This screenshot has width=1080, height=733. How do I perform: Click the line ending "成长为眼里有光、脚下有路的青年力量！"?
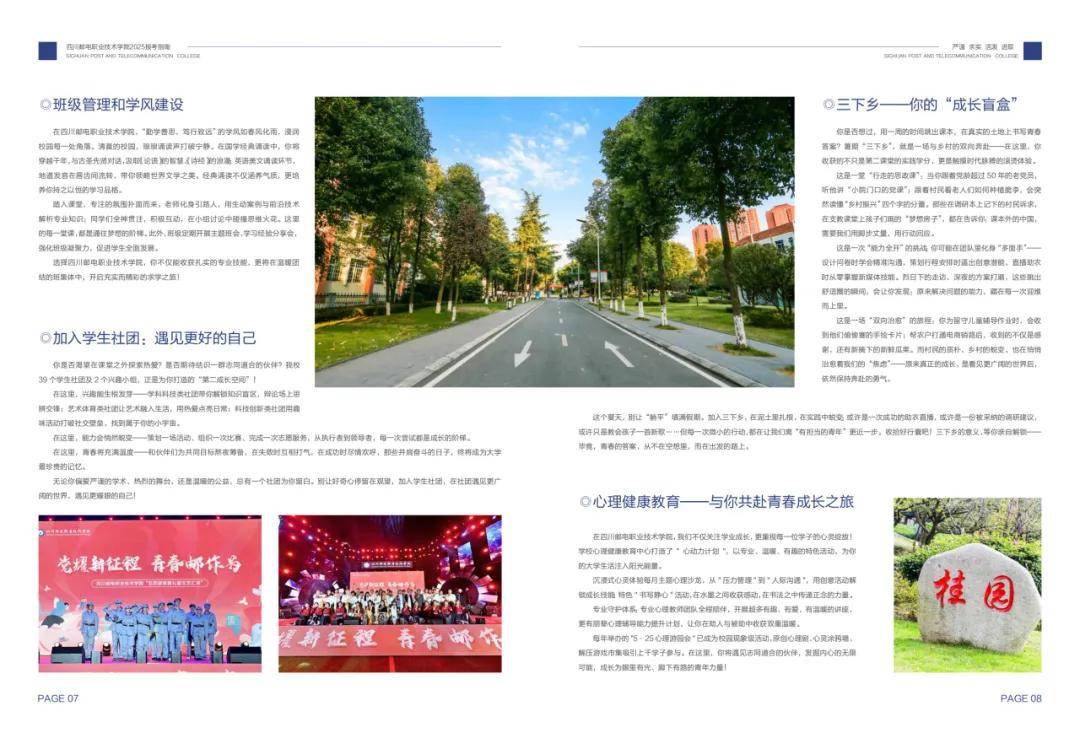pos(652,668)
